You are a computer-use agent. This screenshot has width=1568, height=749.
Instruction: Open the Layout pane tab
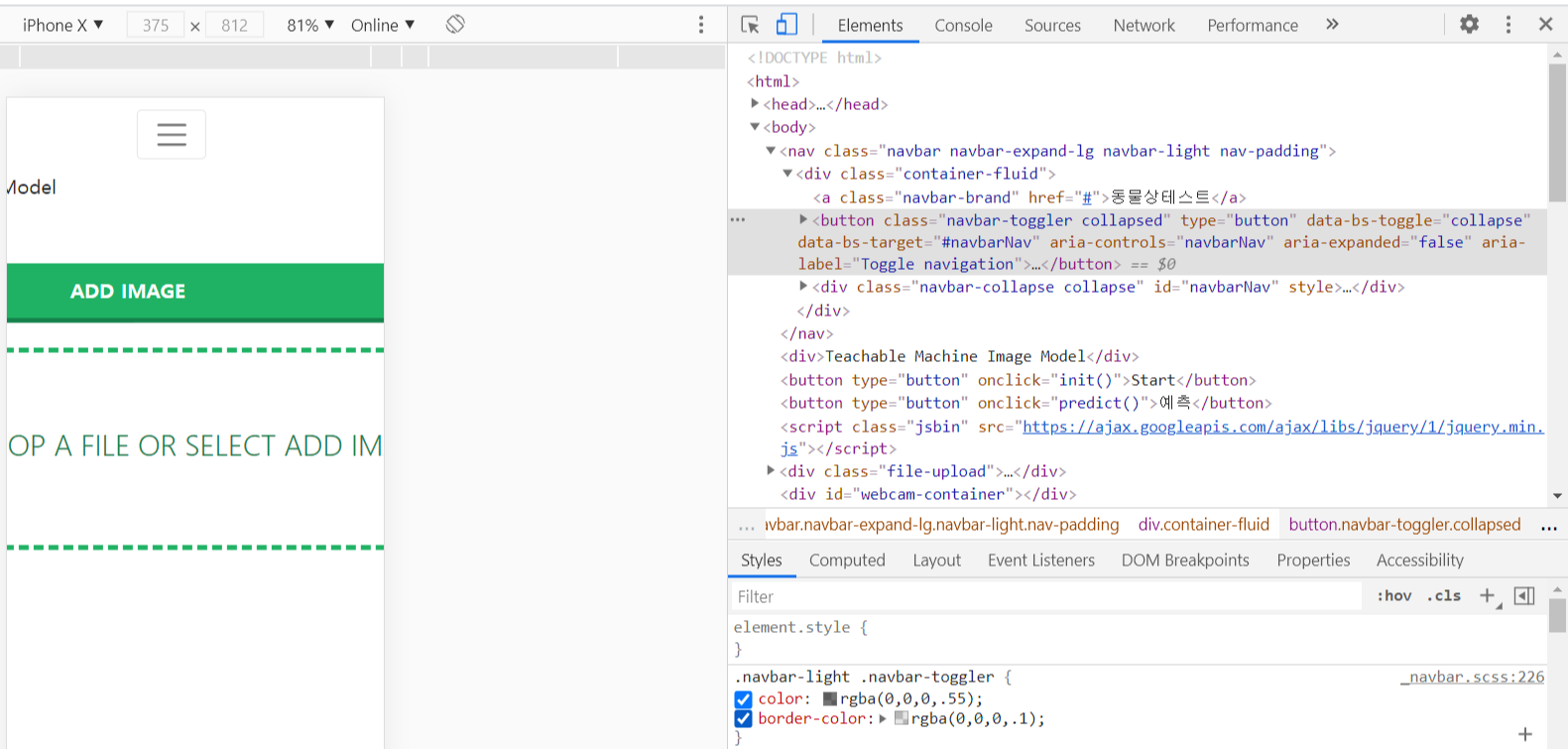pos(936,561)
